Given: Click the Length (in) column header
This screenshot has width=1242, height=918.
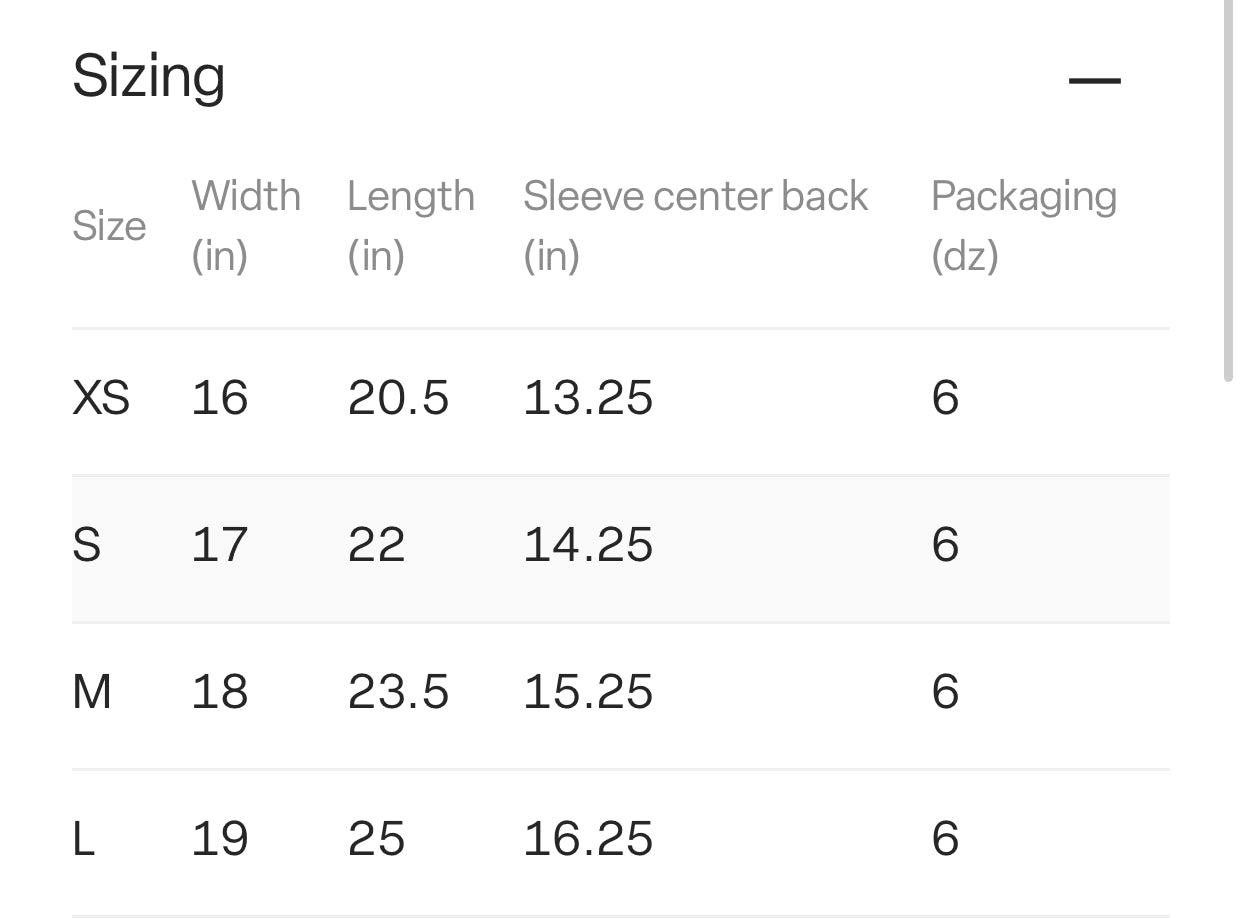Looking at the screenshot, I should 410,225.
